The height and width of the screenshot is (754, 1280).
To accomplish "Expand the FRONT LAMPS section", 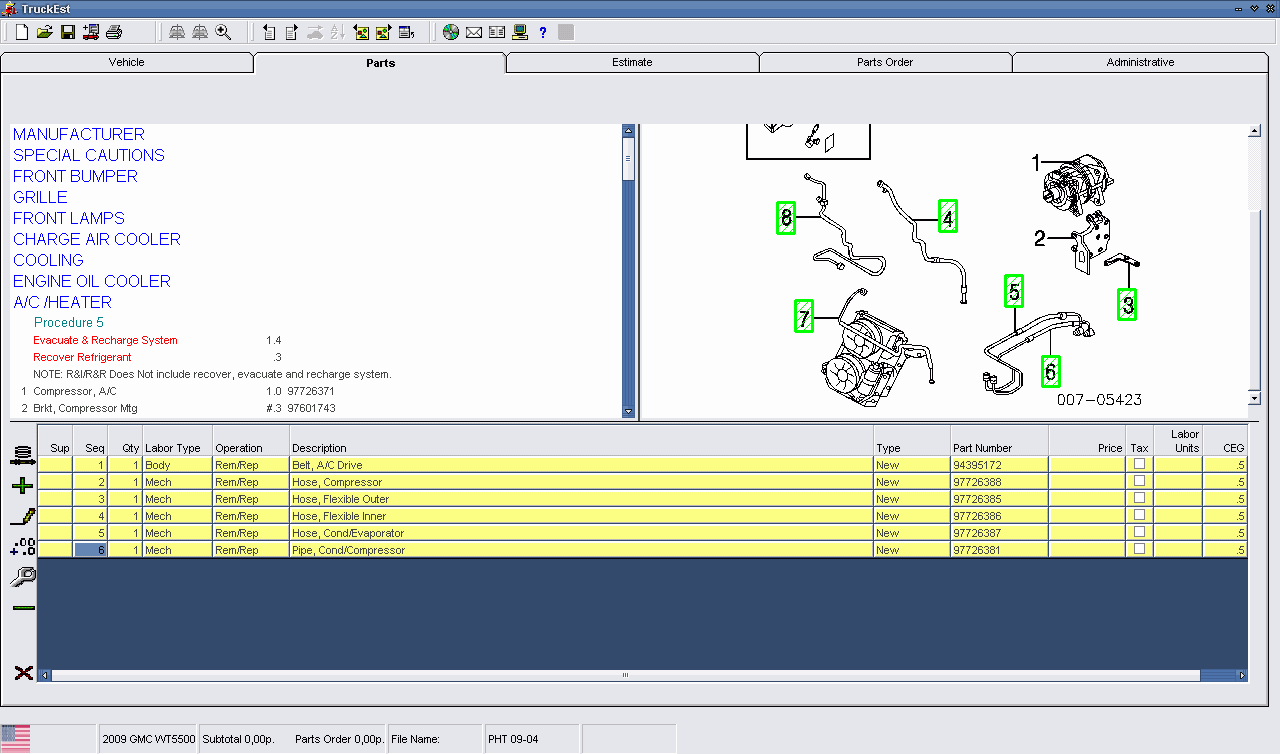I will [68, 217].
